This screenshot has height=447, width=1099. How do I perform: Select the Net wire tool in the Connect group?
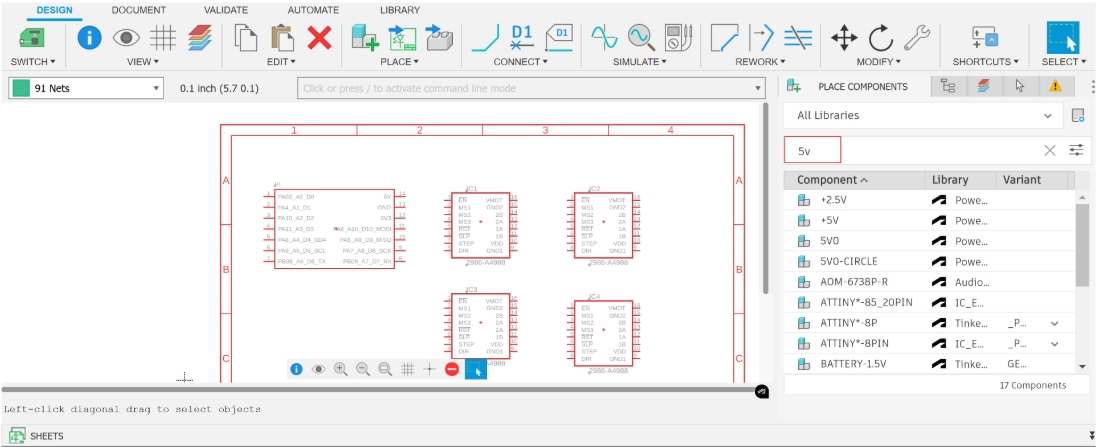pyautogui.click(x=485, y=38)
